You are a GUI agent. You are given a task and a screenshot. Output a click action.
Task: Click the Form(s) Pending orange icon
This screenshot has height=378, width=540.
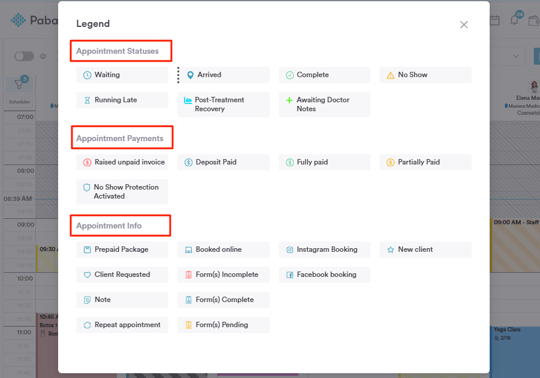point(188,325)
